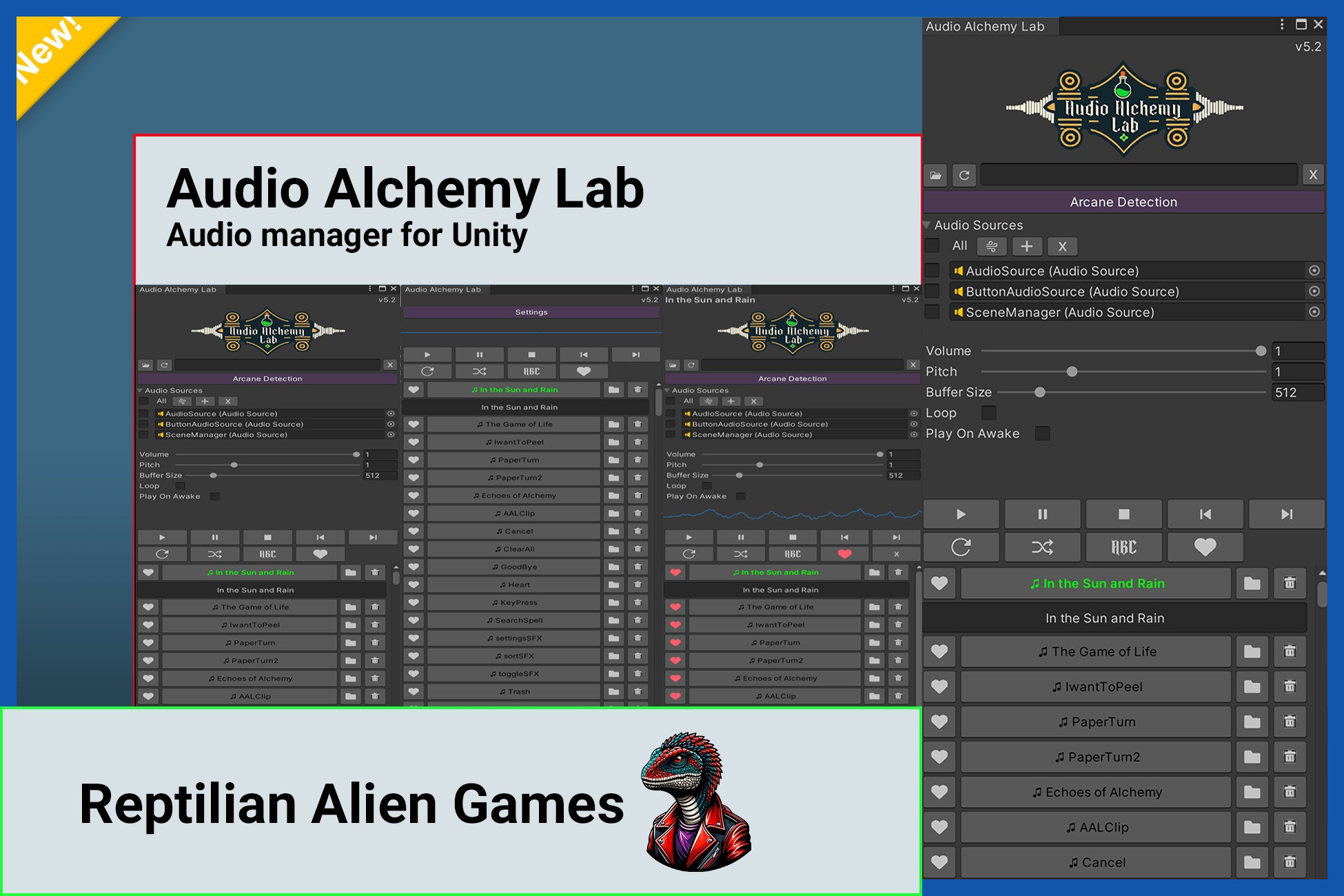
Task: Sort clips alphabetically with the ABC icon
Action: click(x=1124, y=547)
